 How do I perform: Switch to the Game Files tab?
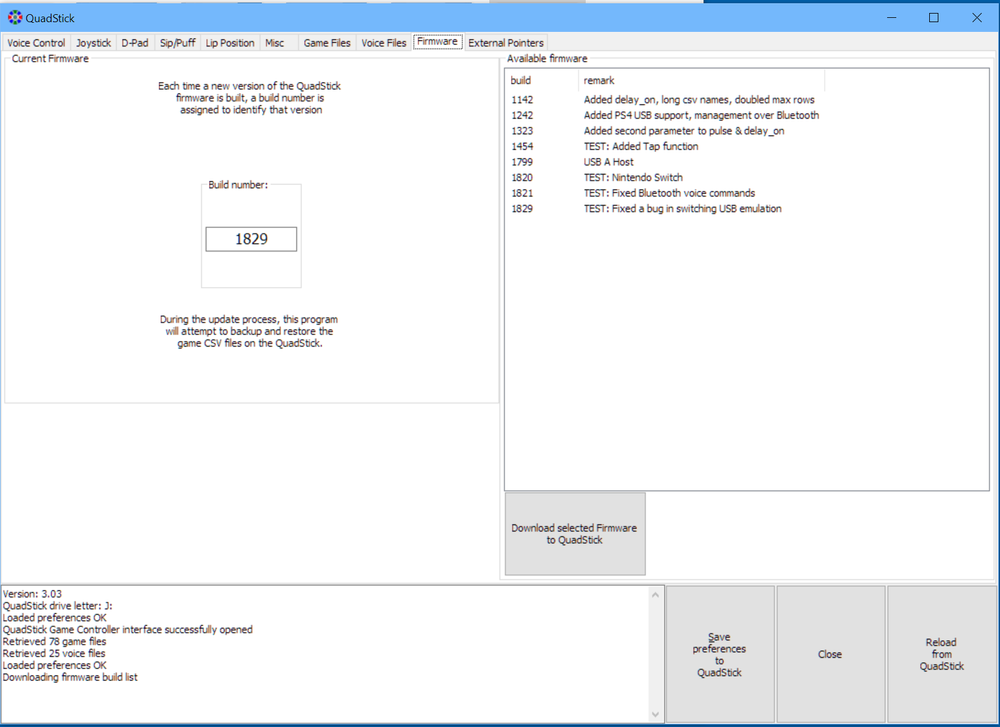[x=327, y=43]
